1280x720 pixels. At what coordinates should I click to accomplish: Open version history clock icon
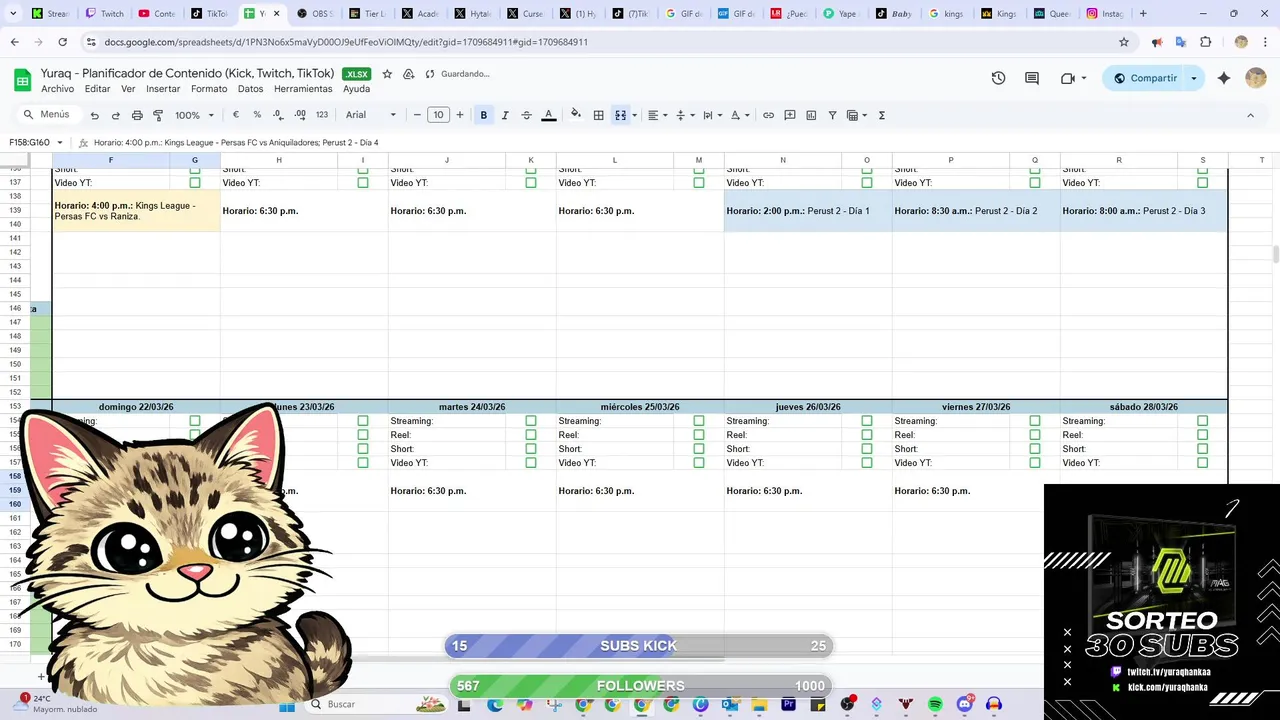coord(998,78)
